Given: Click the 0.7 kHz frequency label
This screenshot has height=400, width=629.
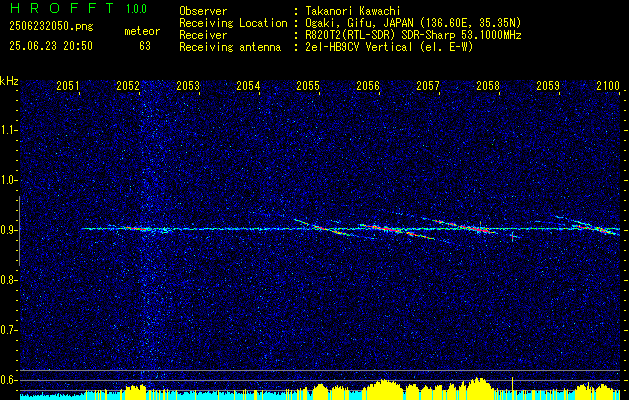Looking at the screenshot, I should pyautogui.click(x=8, y=330).
